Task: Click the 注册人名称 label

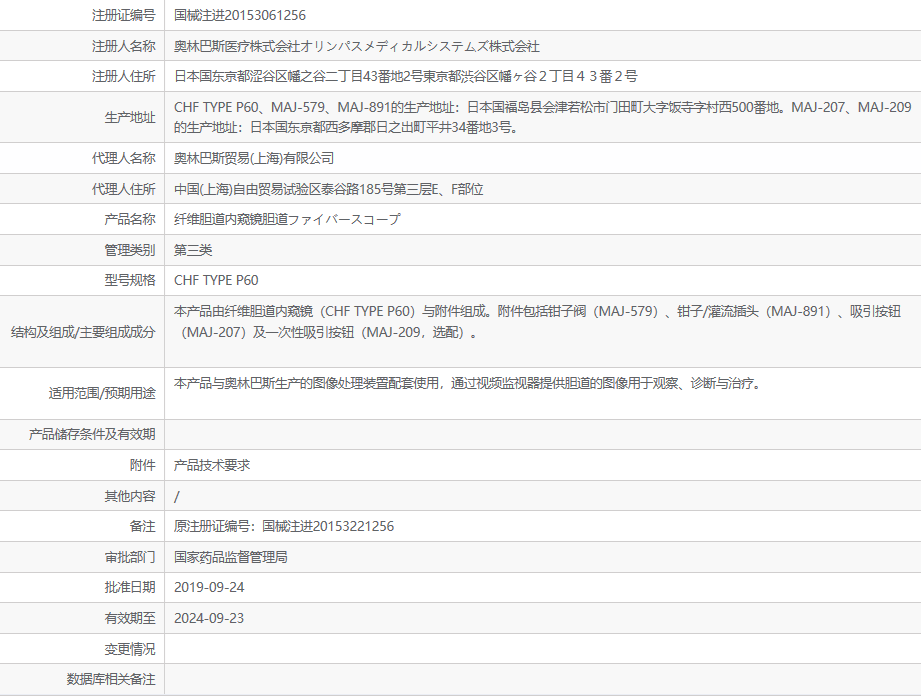Action: tap(123, 46)
